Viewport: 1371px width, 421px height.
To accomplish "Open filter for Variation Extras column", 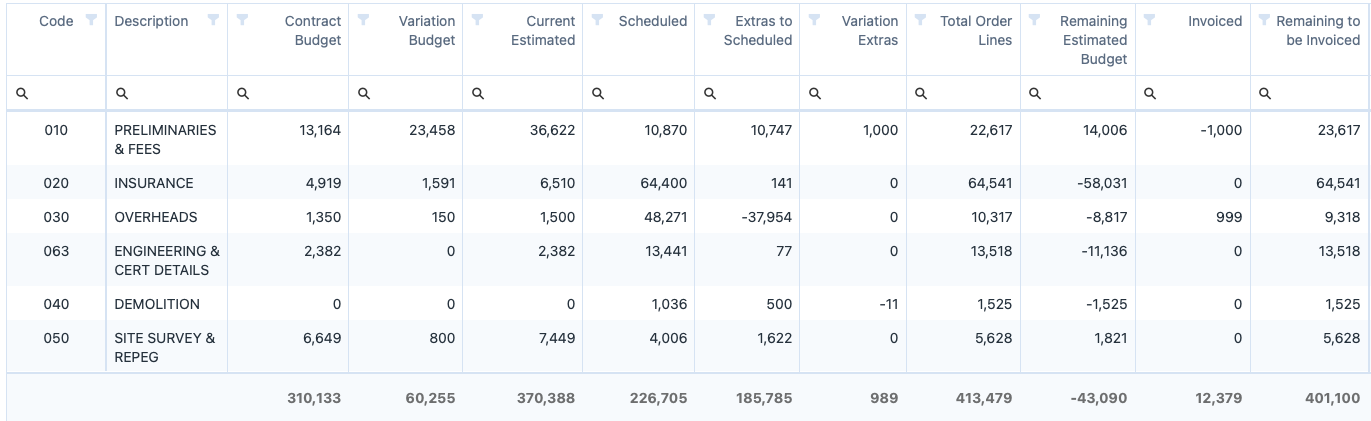I will (815, 20).
